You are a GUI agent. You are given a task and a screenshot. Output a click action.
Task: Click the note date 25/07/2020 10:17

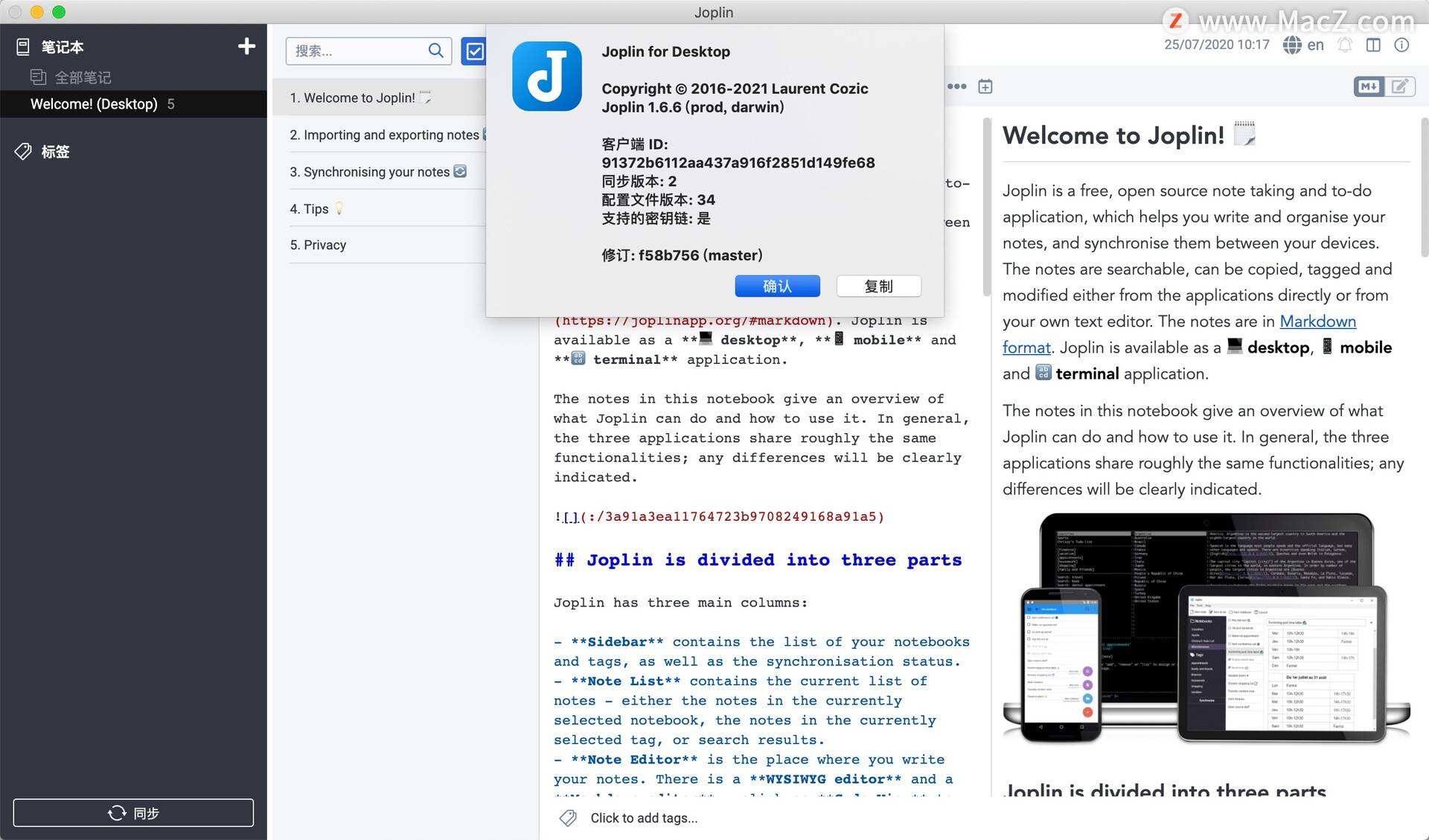point(1217,45)
